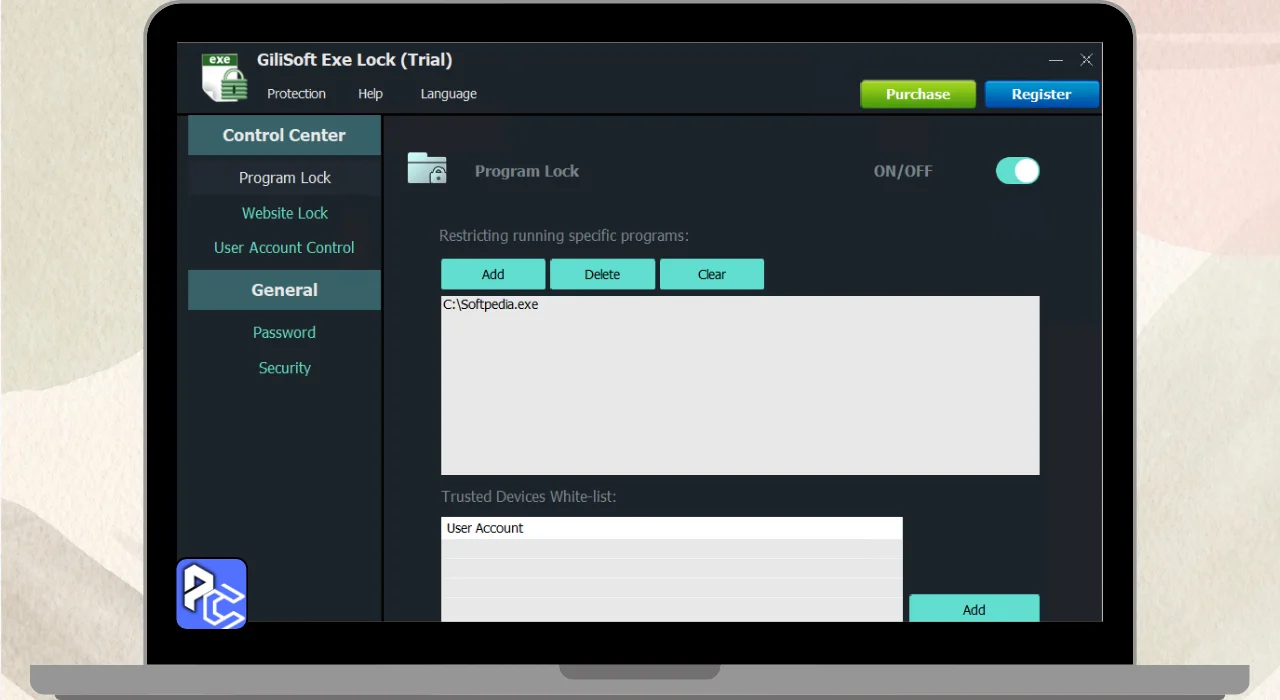Open the Protection menu
This screenshot has width=1280, height=700.
[x=296, y=94]
